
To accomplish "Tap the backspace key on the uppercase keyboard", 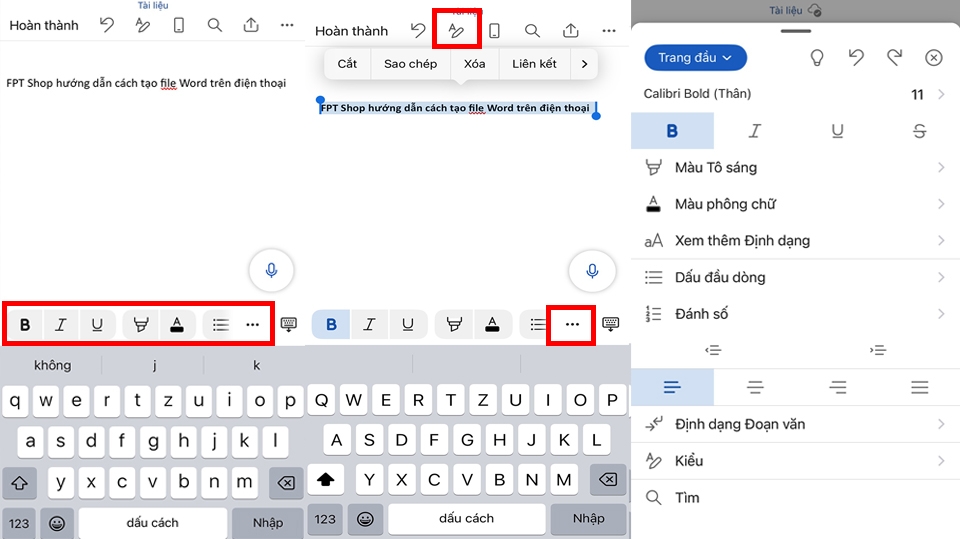I will click(x=608, y=479).
